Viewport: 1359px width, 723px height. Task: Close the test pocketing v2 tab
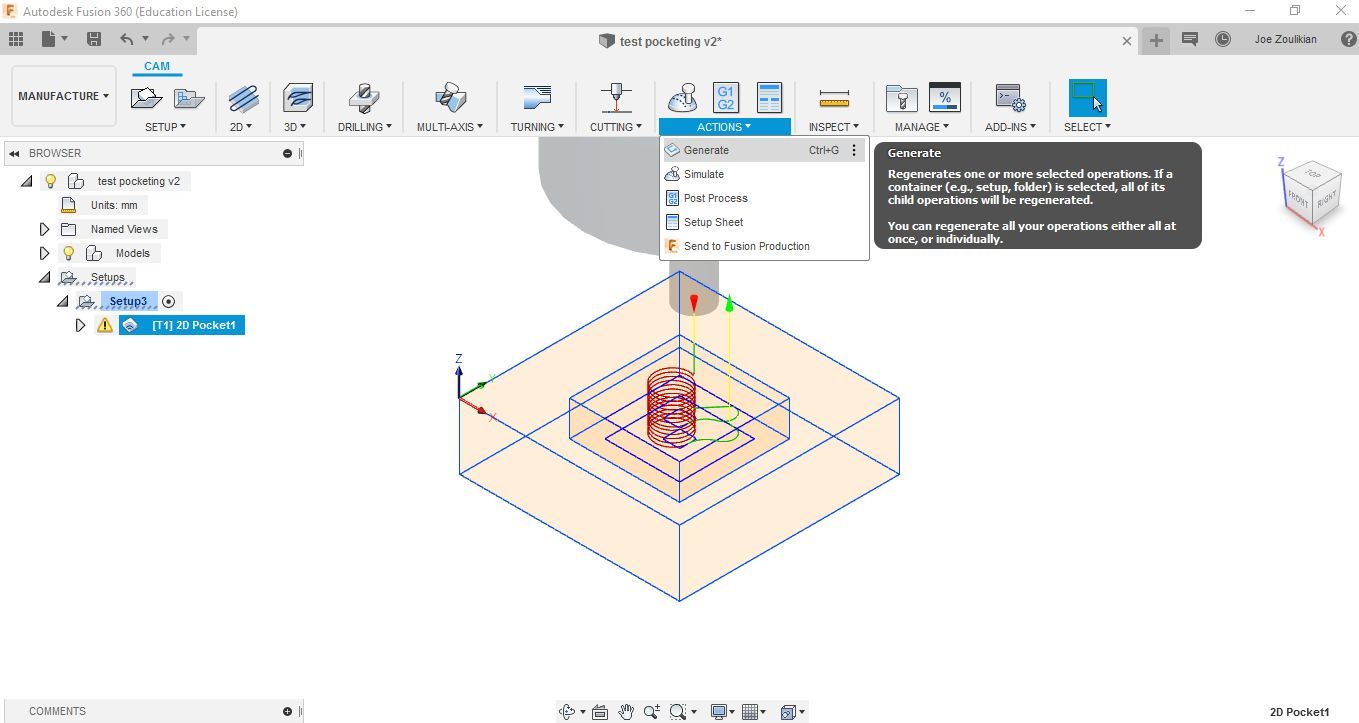[1127, 41]
